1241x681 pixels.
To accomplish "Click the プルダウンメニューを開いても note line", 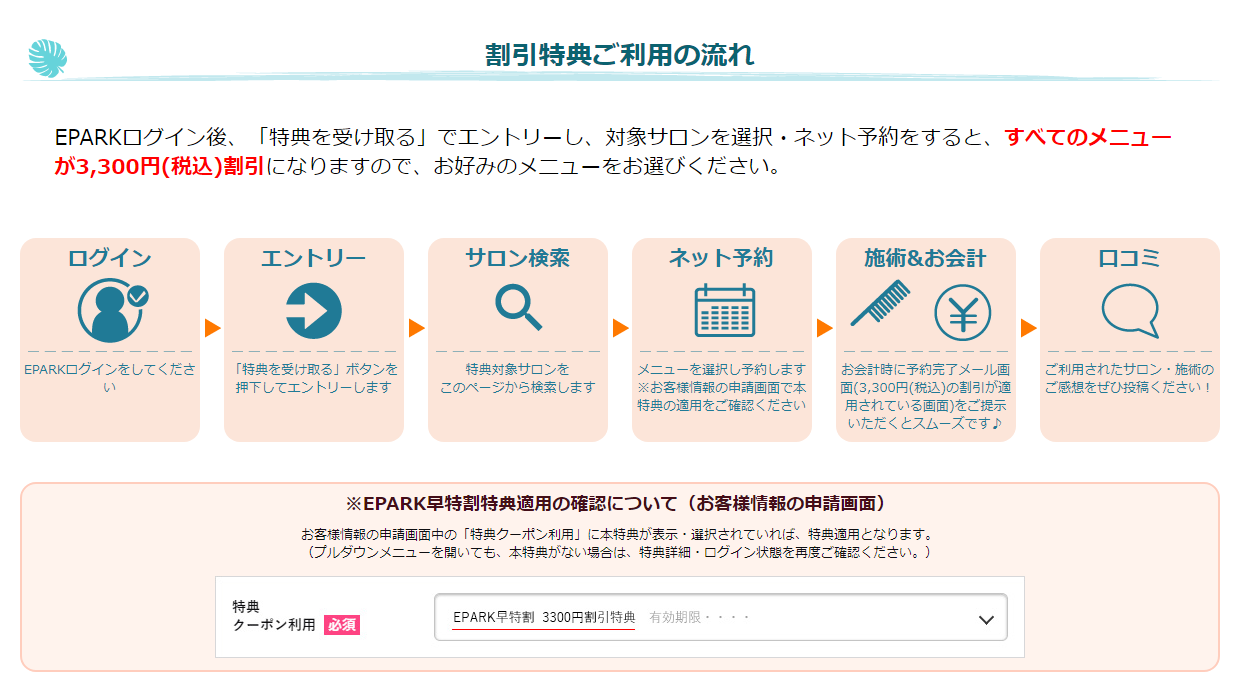I will (x=620, y=552).
